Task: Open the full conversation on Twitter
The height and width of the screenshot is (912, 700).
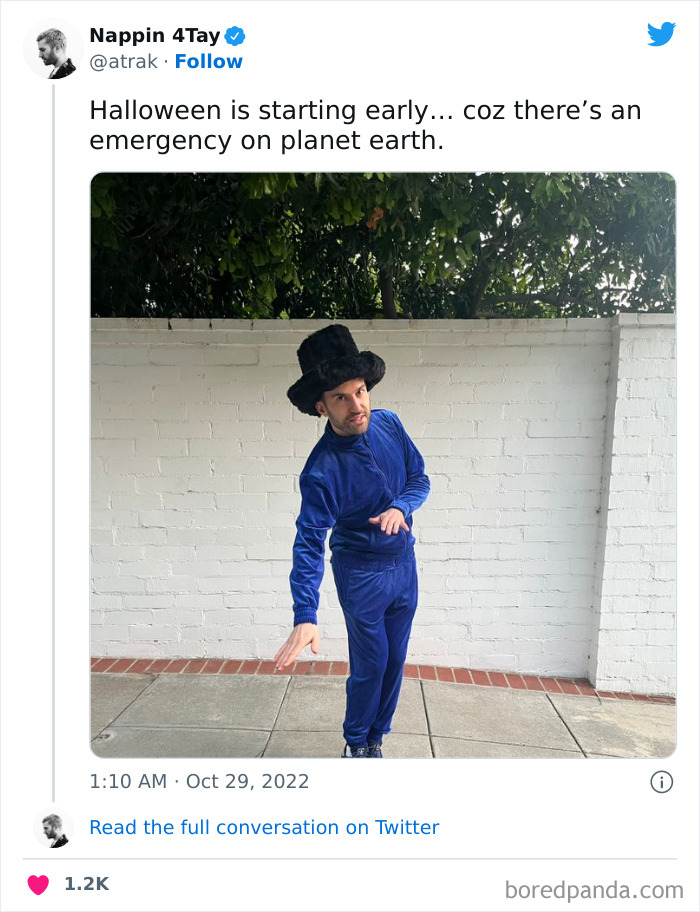Action: coord(264,827)
